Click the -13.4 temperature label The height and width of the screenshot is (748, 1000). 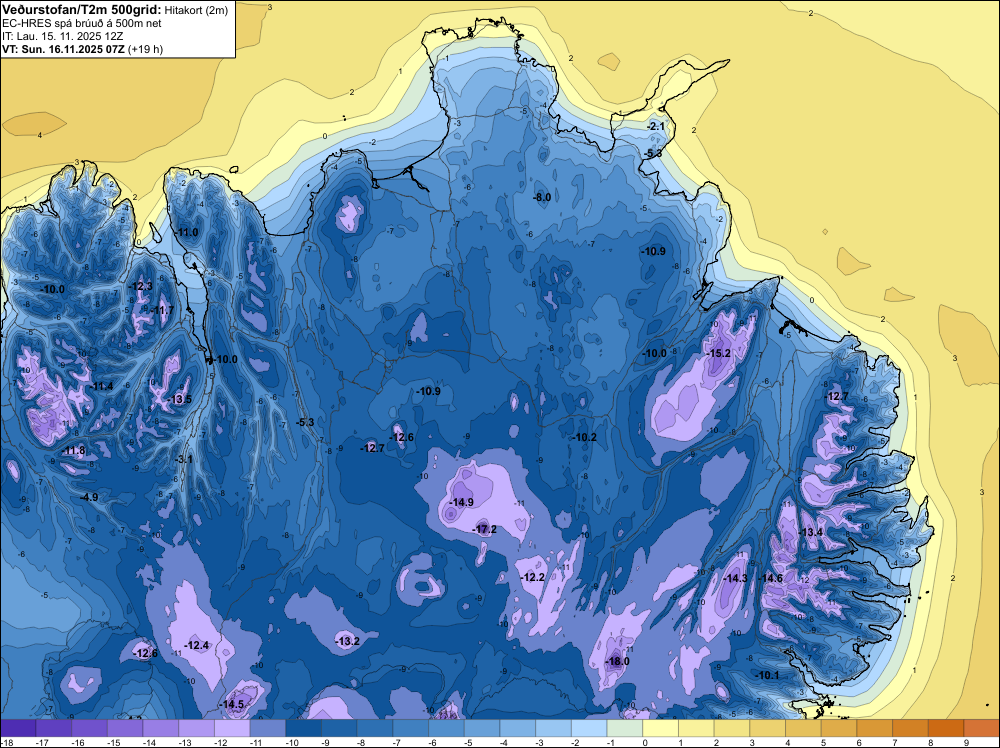[811, 532]
